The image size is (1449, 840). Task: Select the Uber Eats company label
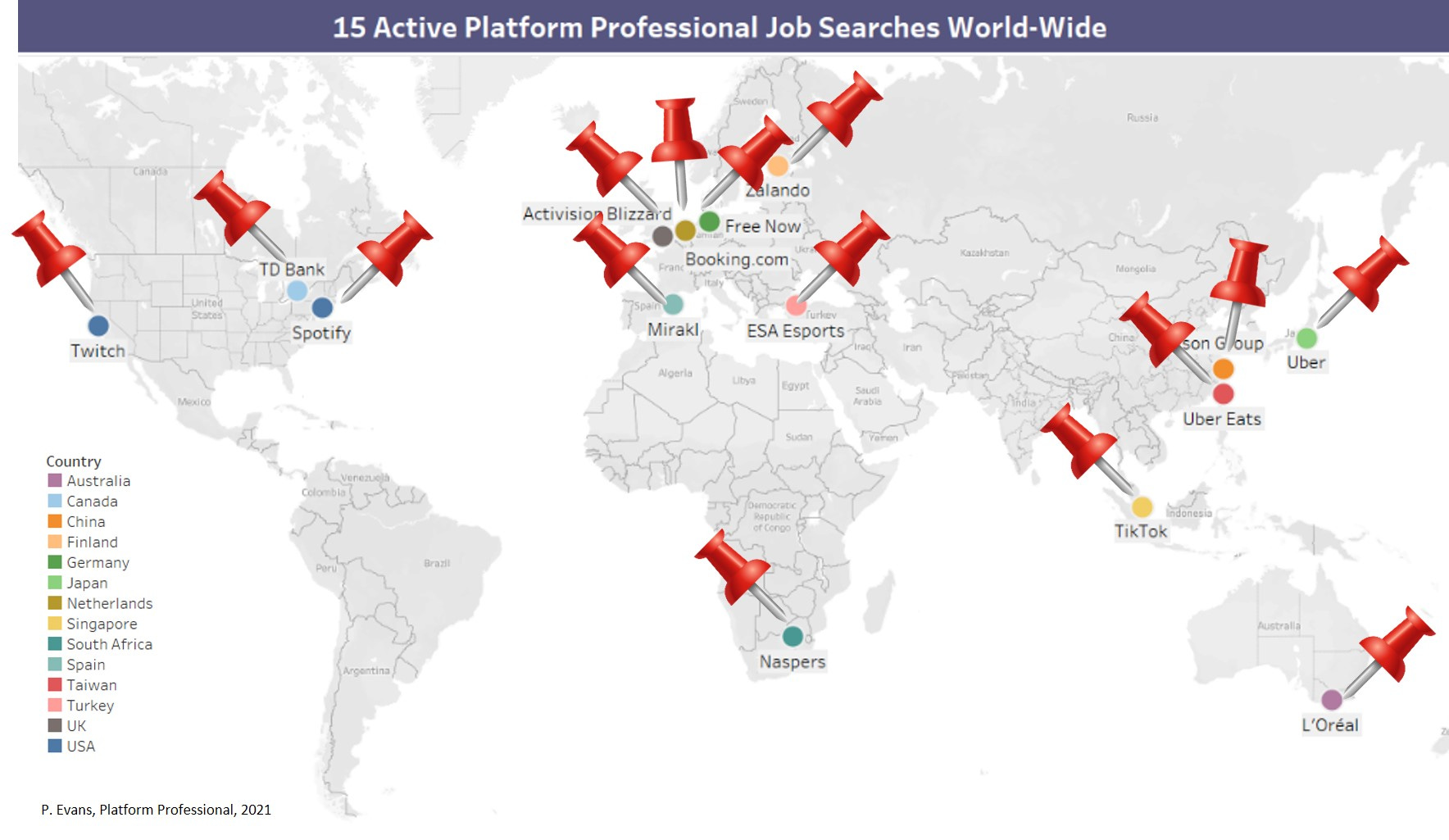[1222, 419]
